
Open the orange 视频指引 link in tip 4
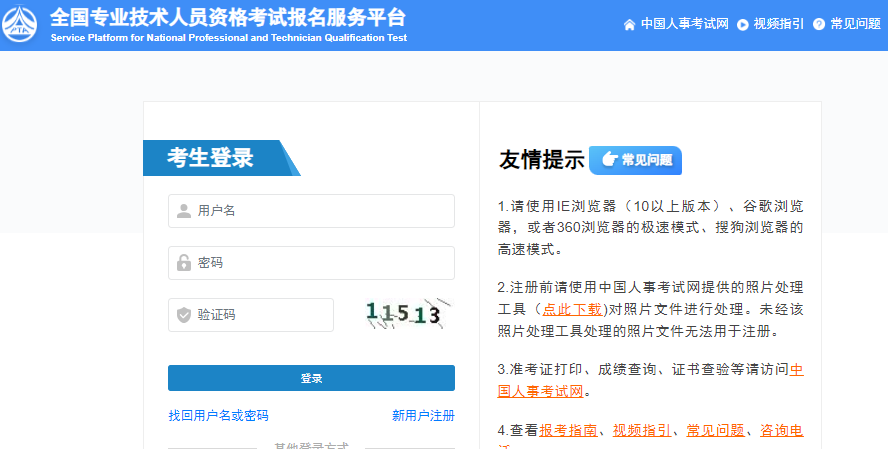(642, 430)
